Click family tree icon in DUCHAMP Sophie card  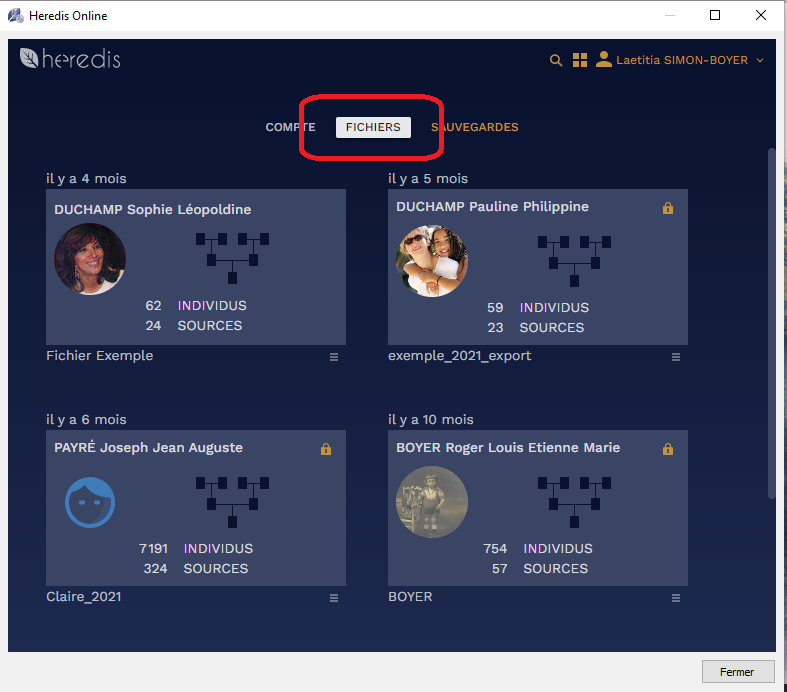[x=232, y=258]
